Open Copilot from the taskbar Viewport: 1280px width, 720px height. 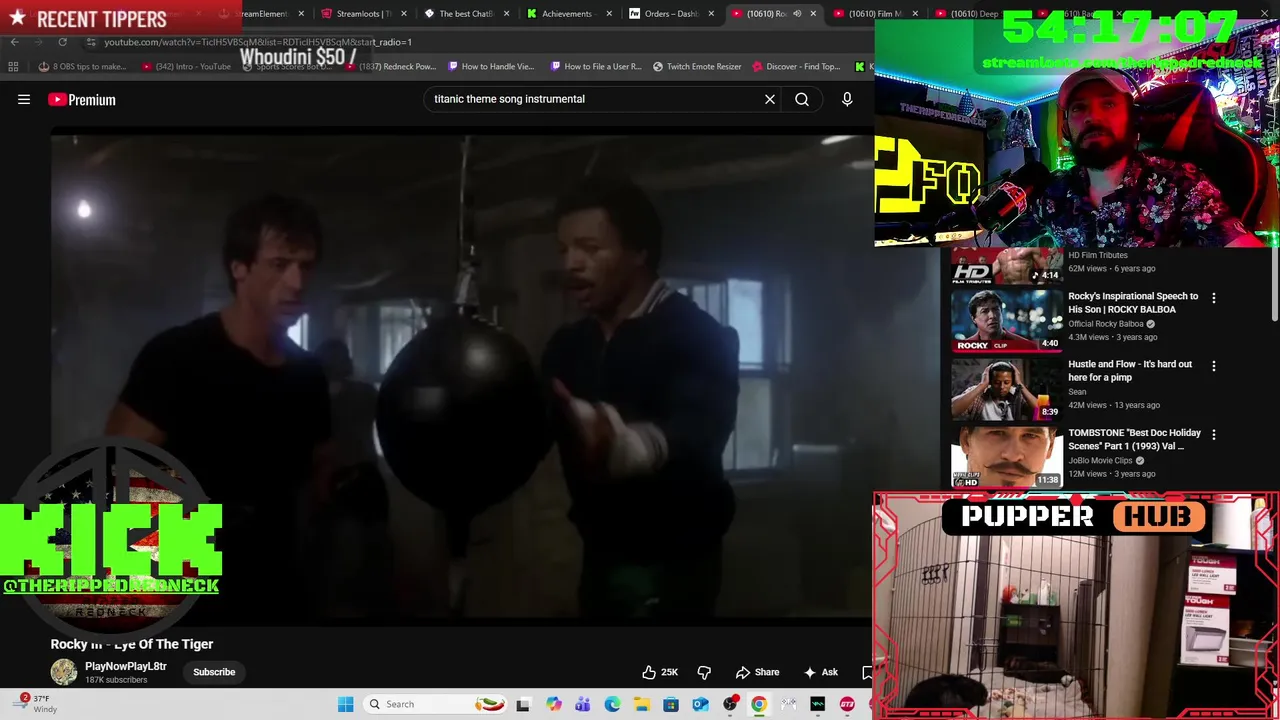point(553,704)
